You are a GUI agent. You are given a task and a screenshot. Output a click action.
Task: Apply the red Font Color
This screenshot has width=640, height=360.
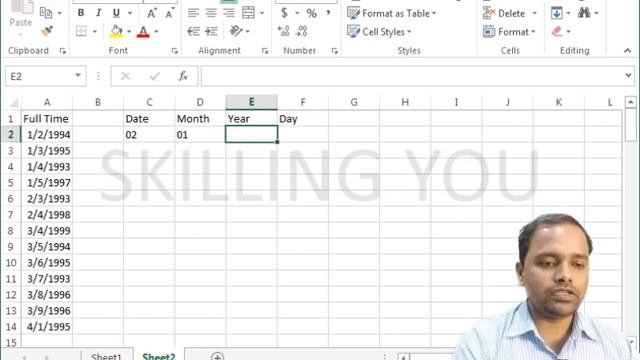tap(143, 31)
